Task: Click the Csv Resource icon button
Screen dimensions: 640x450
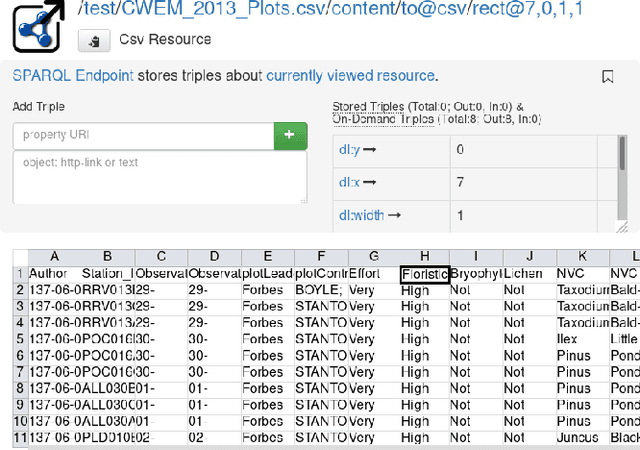Action: 94,41
